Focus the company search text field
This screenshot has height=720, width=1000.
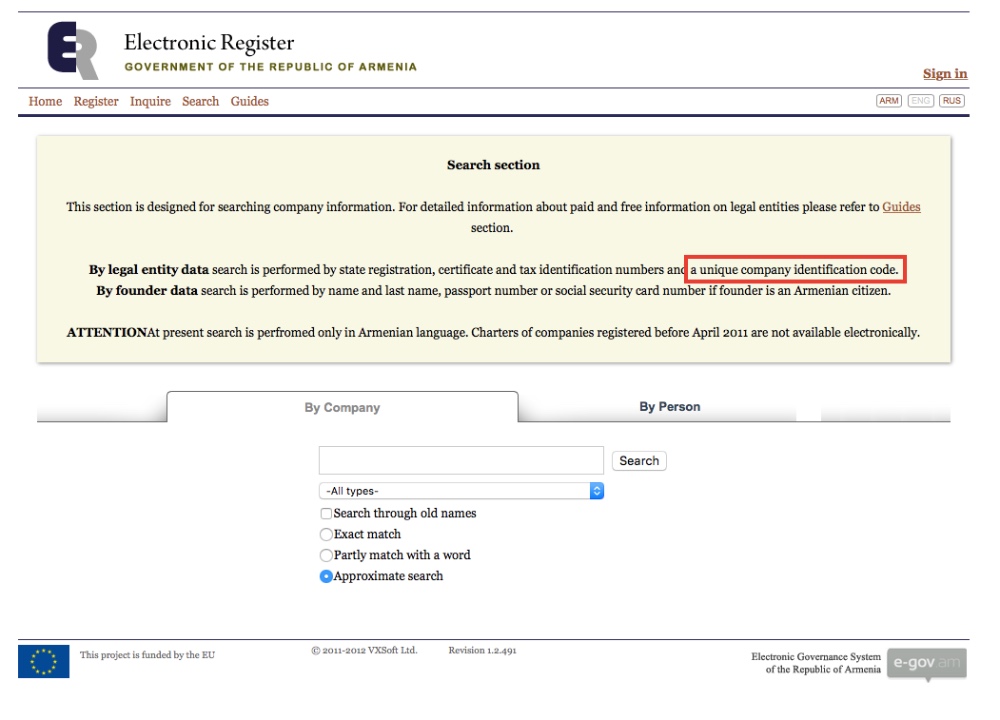click(461, 460)
